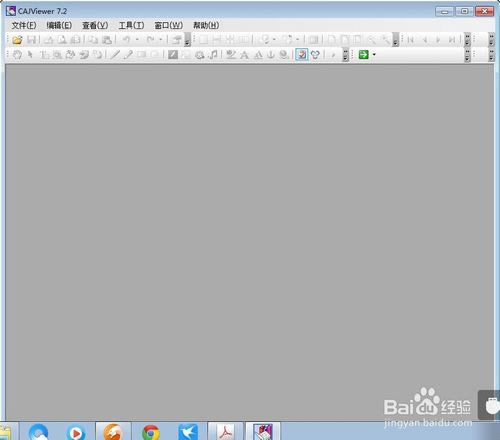
Task: Toggle the highlighted annotation panel button
Action: click(302, 54)
